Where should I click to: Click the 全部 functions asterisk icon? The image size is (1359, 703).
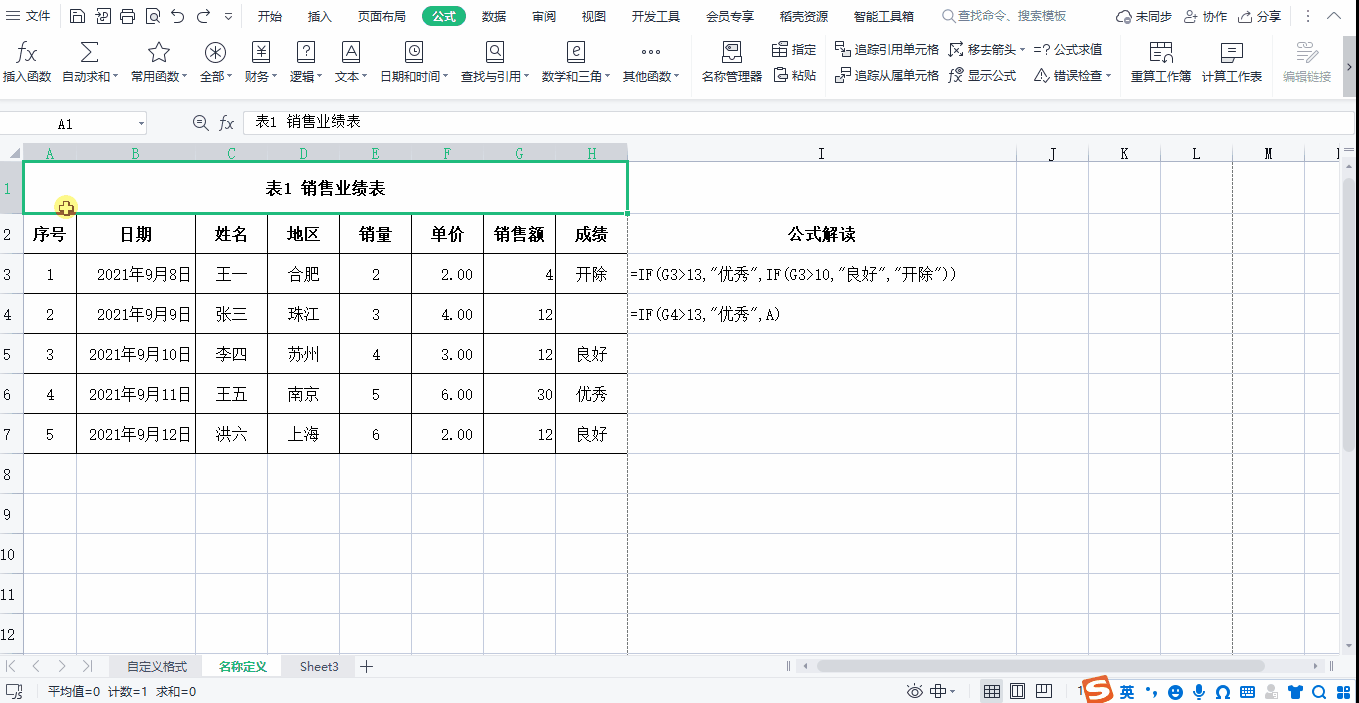click(x=215, y=53)
